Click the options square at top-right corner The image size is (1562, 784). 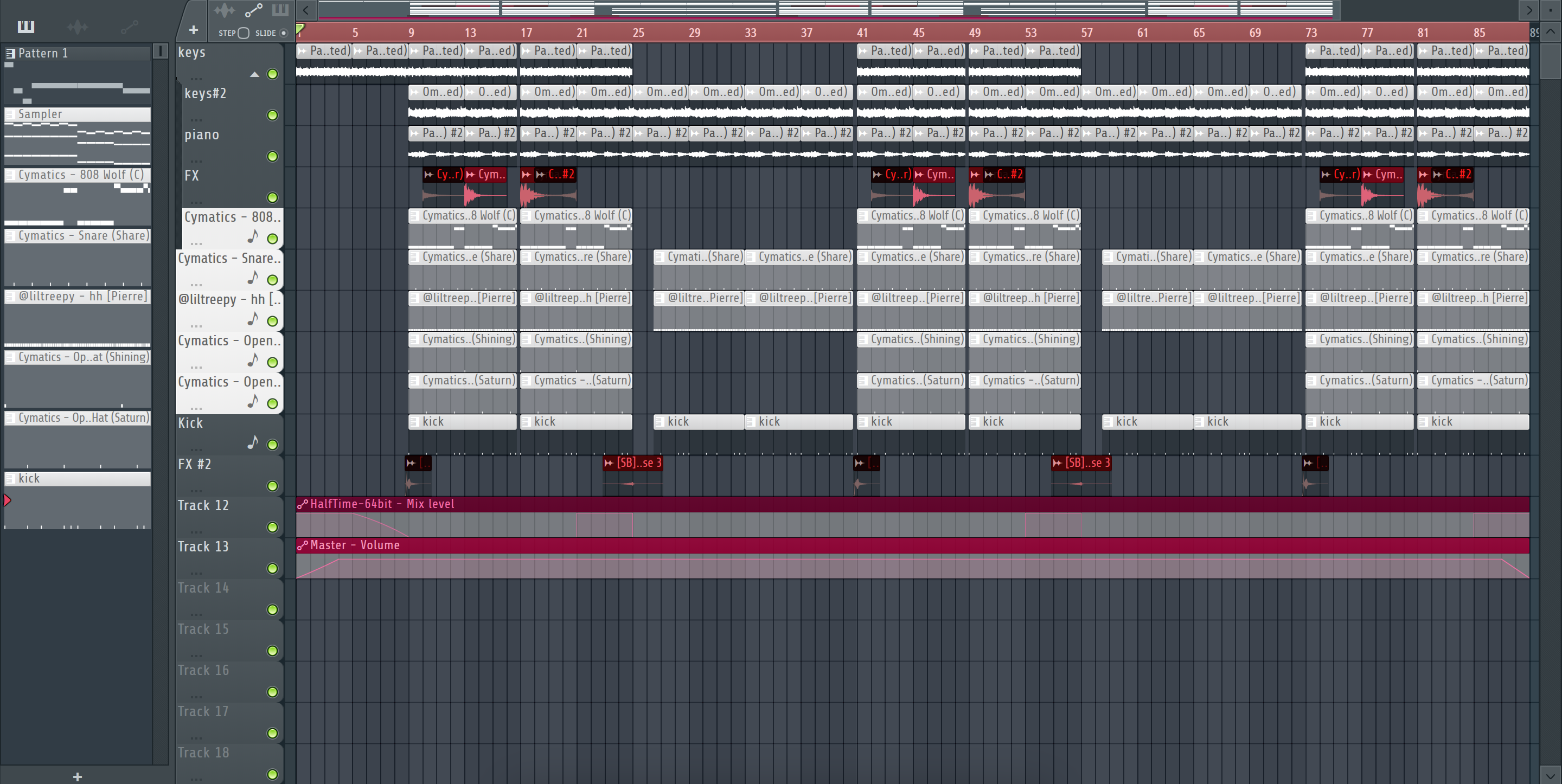pos(1551,10)
